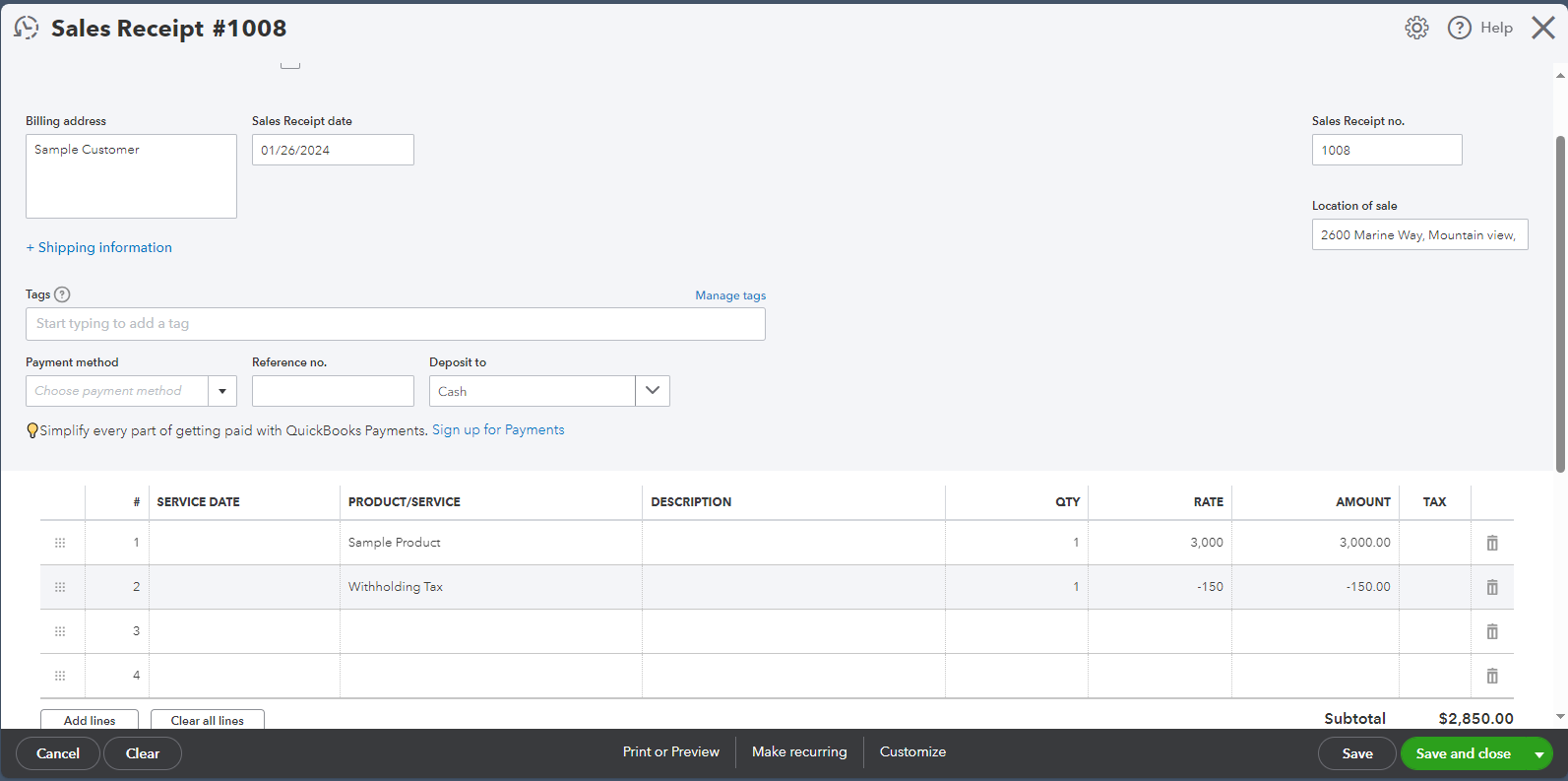Click the Tags help info icon

(x=62, y=294)
